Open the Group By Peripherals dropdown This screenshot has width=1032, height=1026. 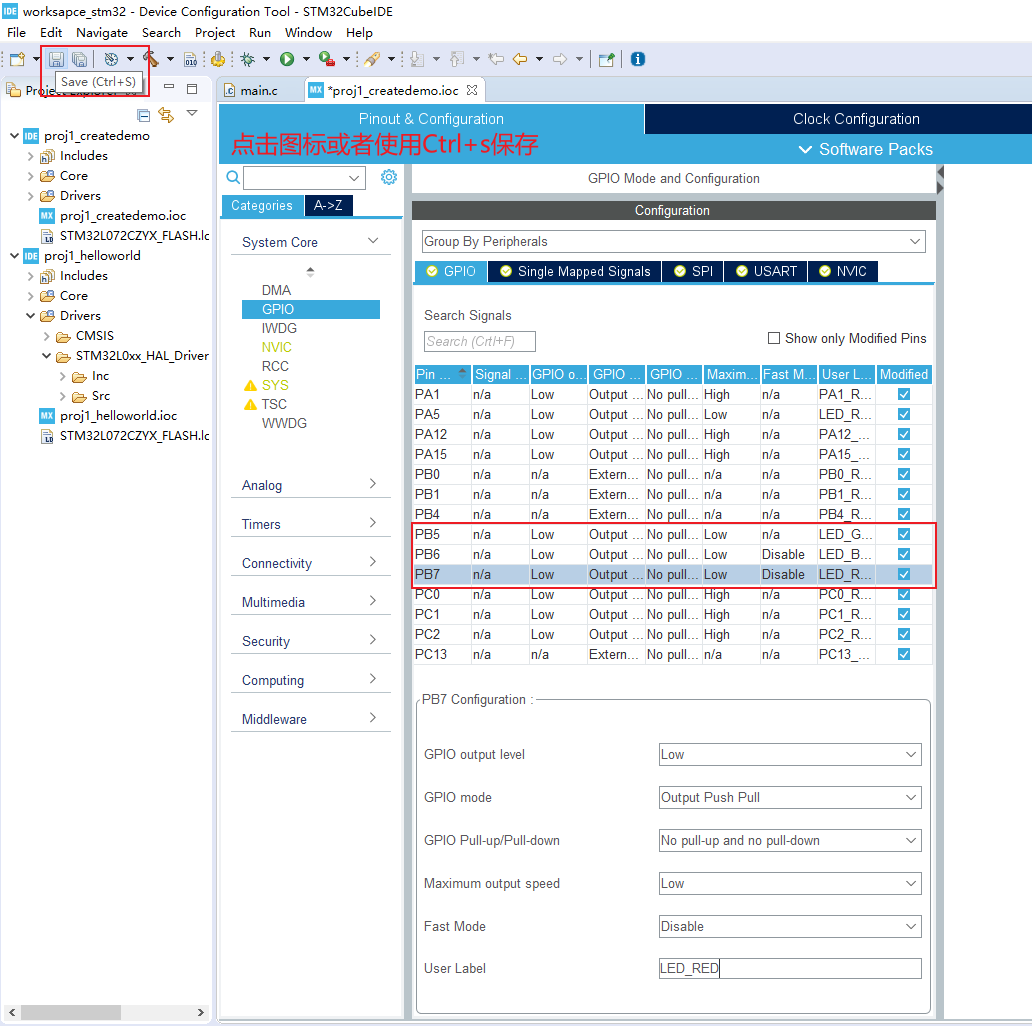[x=673, y=242]
